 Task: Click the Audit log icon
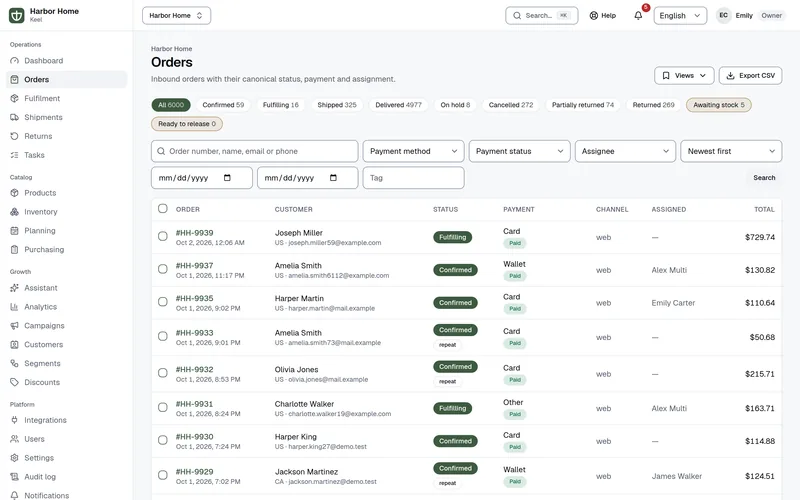click(14, 477)
